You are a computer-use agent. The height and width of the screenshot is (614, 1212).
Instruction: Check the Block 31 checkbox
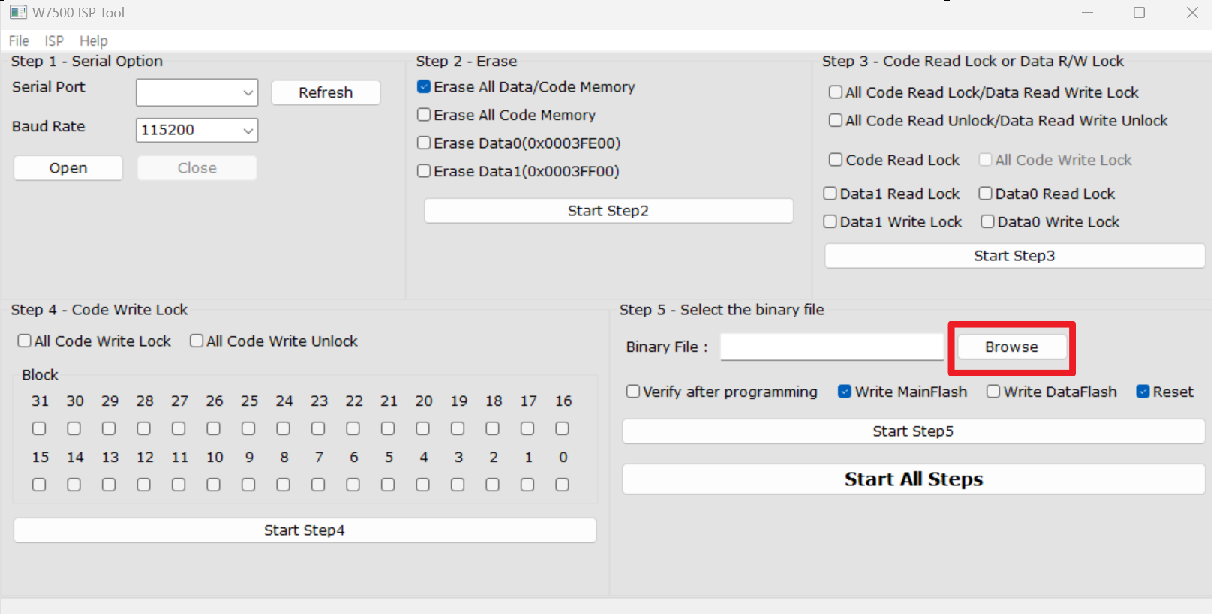pos(39,428)
